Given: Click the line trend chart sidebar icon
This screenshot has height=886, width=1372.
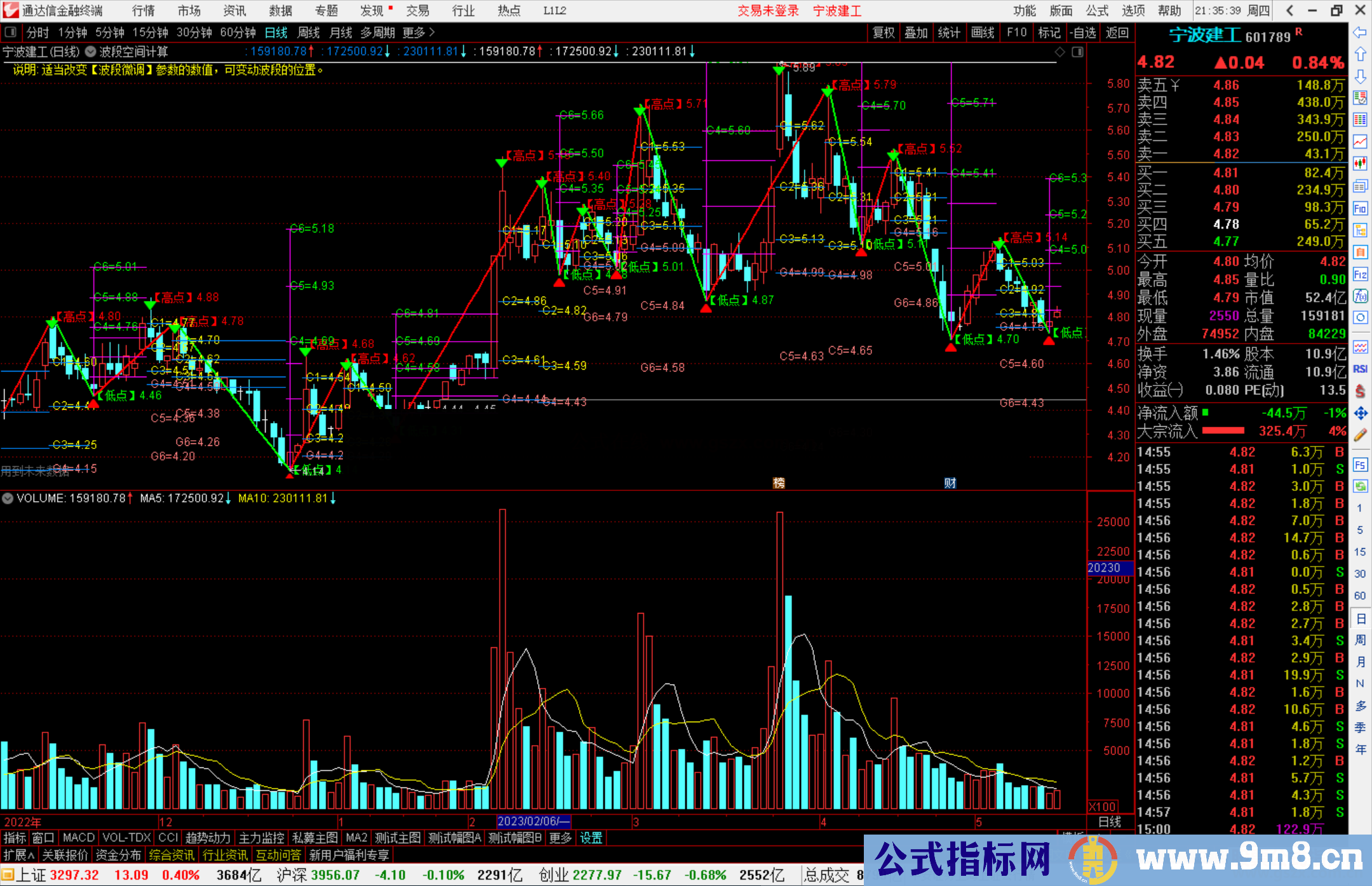Looking at the screenshot, I should [x=1360, y=141].
